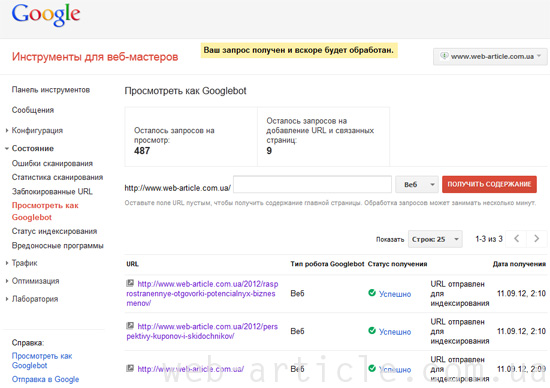
Task: Go to next results page arrow
Action: click(536, 239)
